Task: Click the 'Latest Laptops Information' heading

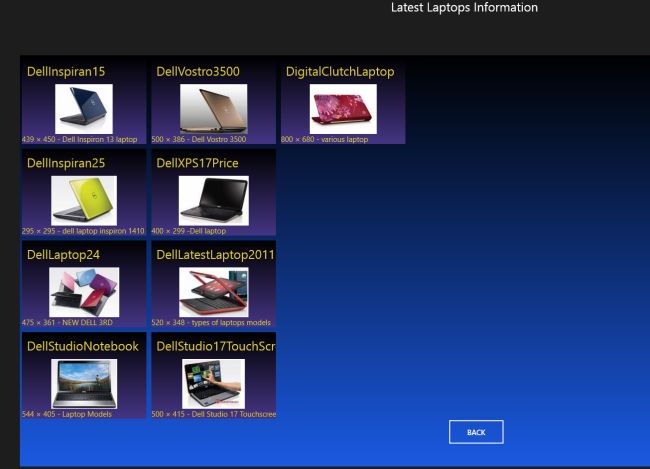Action: coord(464,7)
